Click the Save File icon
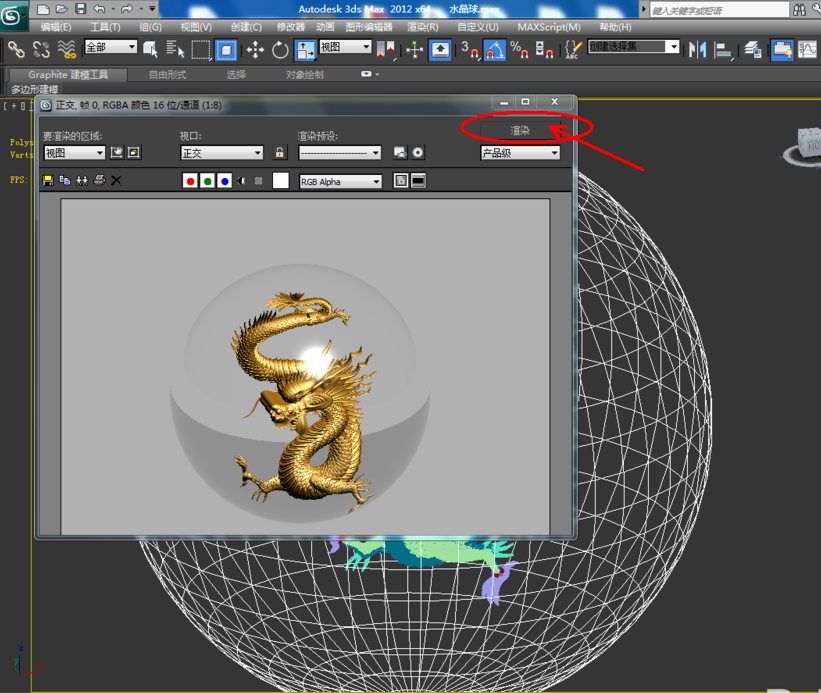Screen dimensions: 821x693 point(81,9)
